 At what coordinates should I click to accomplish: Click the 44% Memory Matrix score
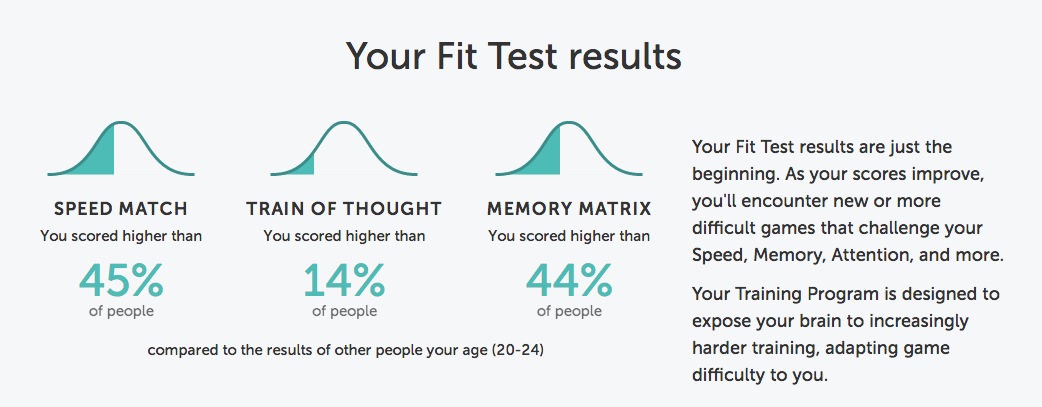click(x=569, y=281)
